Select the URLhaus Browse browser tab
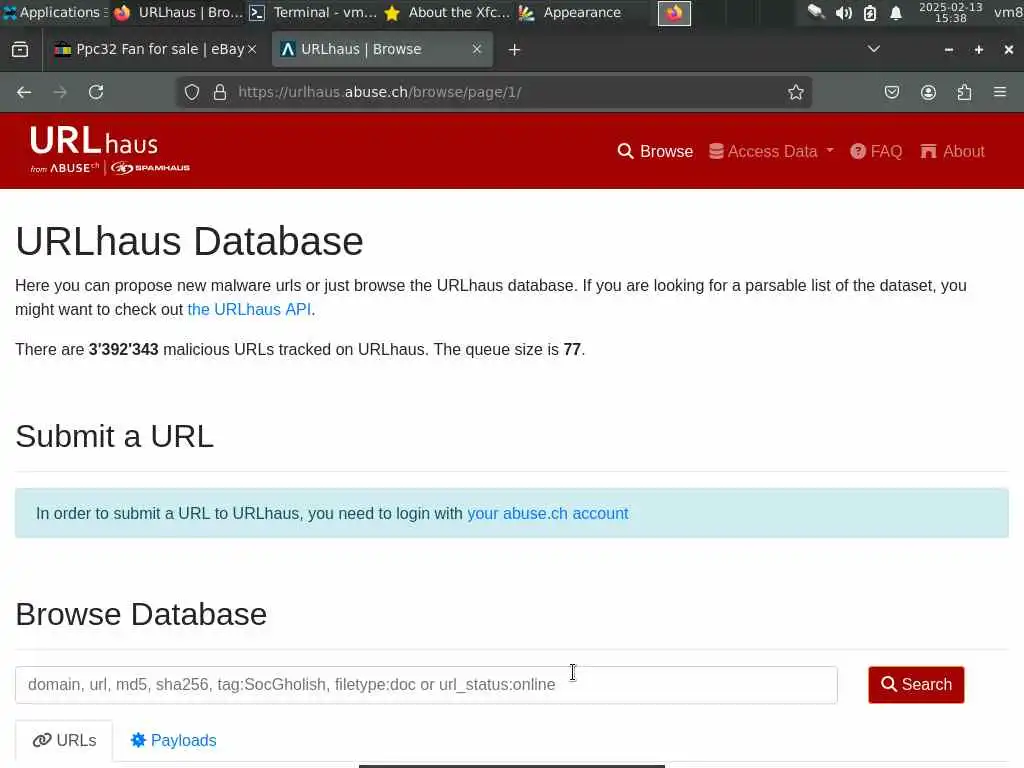1024x768 pixels. tap(382, 49)
